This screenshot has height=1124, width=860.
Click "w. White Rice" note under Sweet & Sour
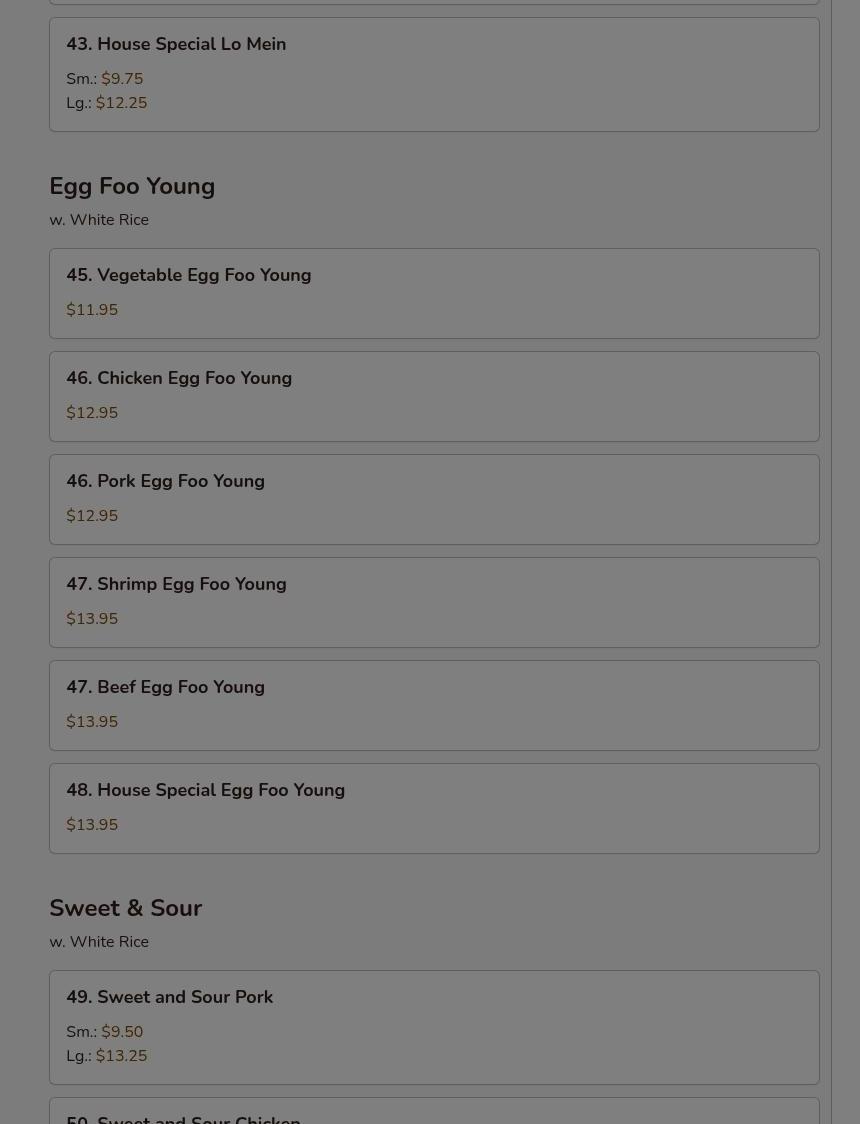pos(99,942)
